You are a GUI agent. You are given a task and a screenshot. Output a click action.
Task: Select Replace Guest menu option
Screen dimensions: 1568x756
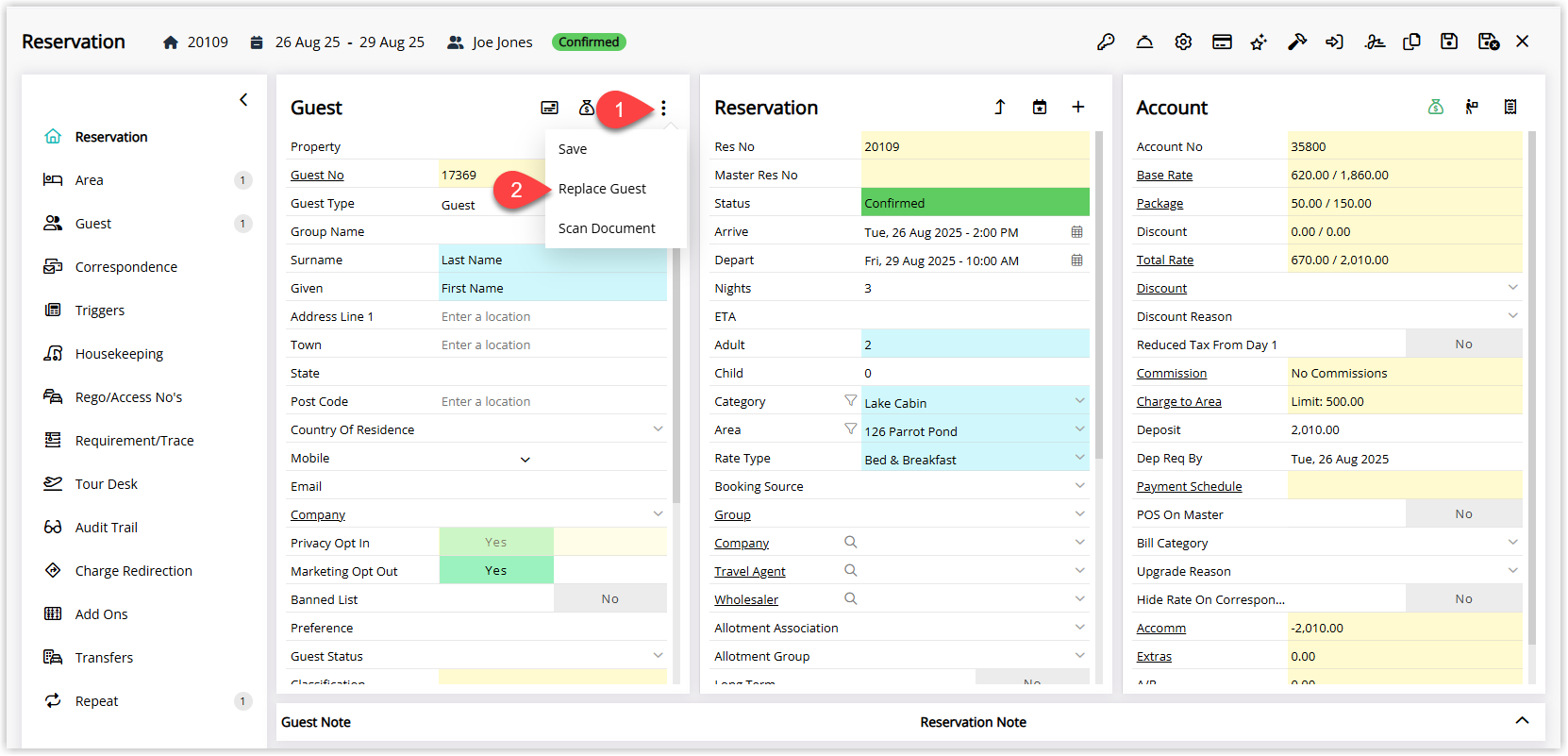click(x=602, y=189)
